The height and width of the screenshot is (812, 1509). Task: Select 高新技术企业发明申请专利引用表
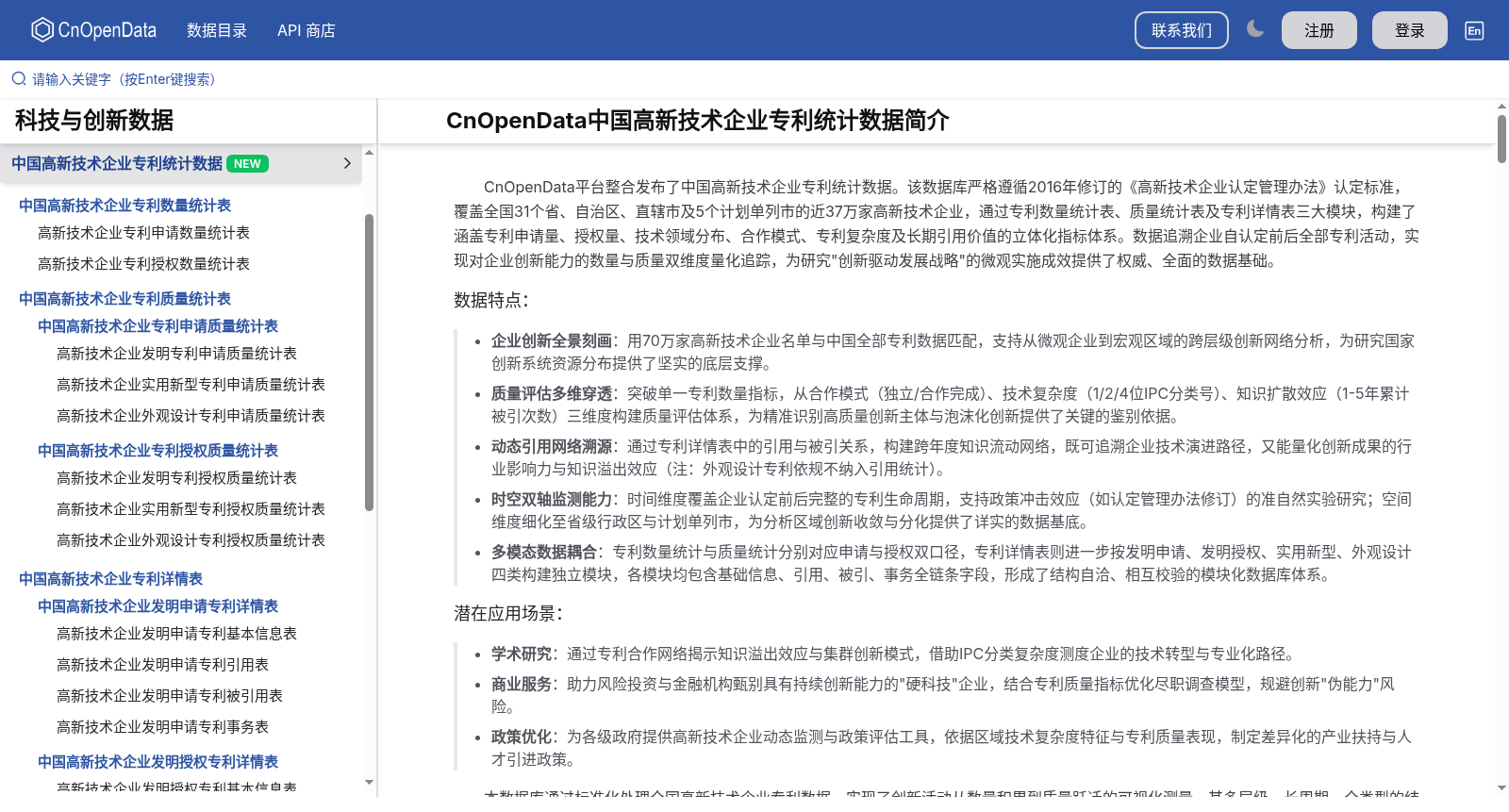162,665
